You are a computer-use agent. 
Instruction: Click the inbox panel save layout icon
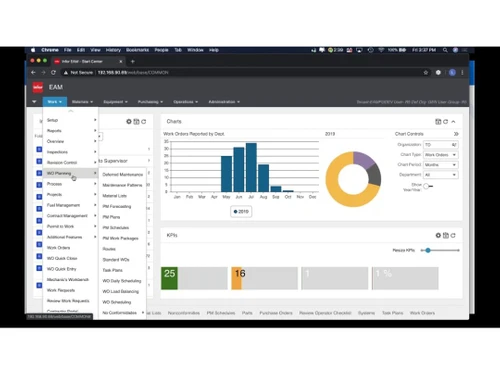pyautogui.click(x=136, y=122)
